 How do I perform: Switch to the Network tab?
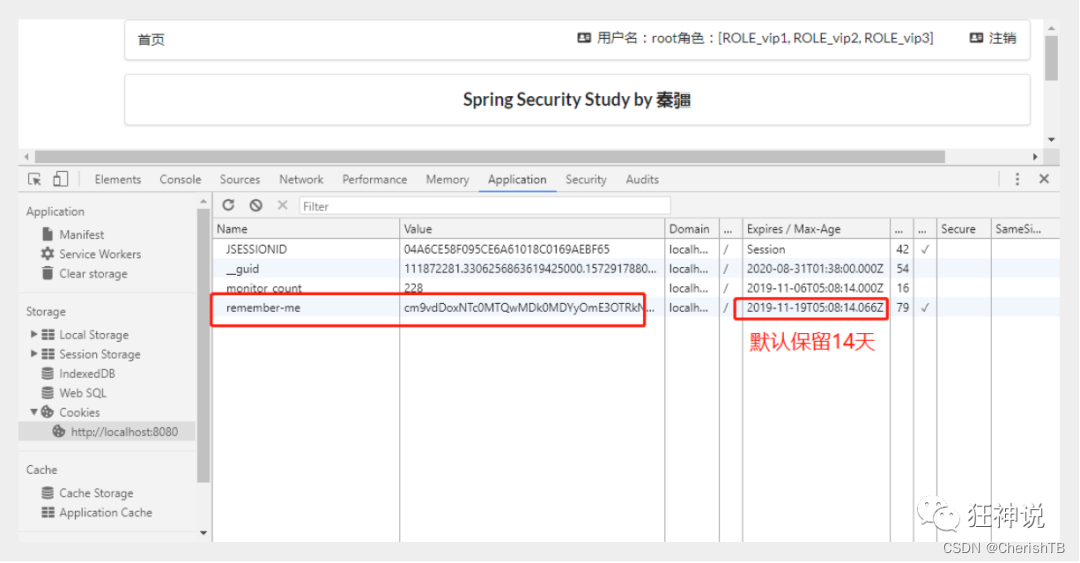301,179
